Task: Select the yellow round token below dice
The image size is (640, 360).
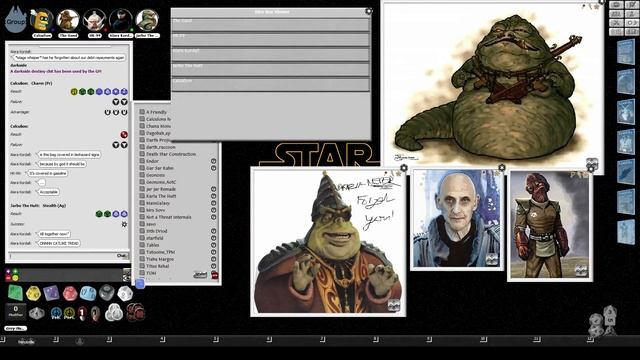Action: click(x=69, y=313)
